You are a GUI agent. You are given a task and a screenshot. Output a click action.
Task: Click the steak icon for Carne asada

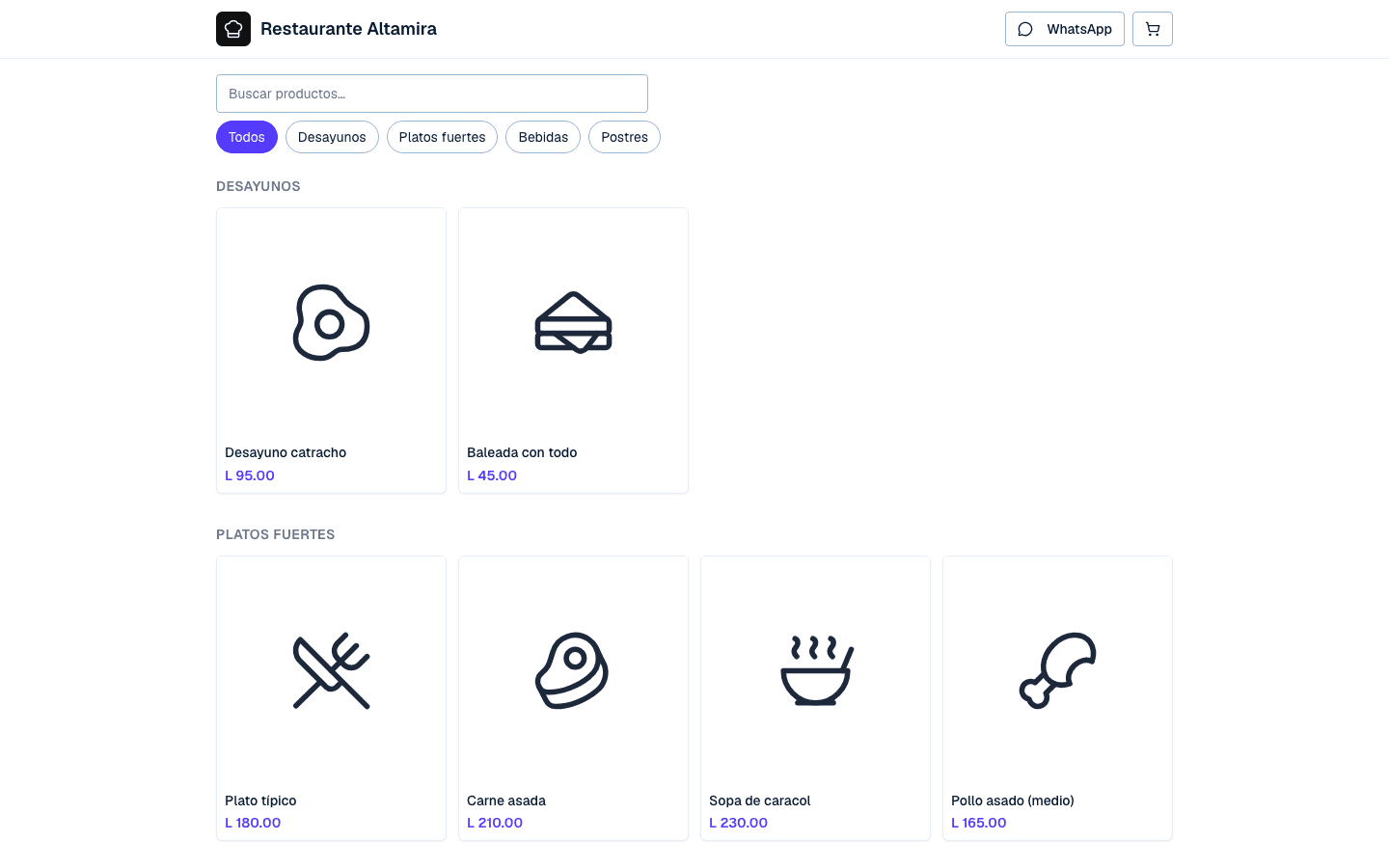[x=573, y=671]
